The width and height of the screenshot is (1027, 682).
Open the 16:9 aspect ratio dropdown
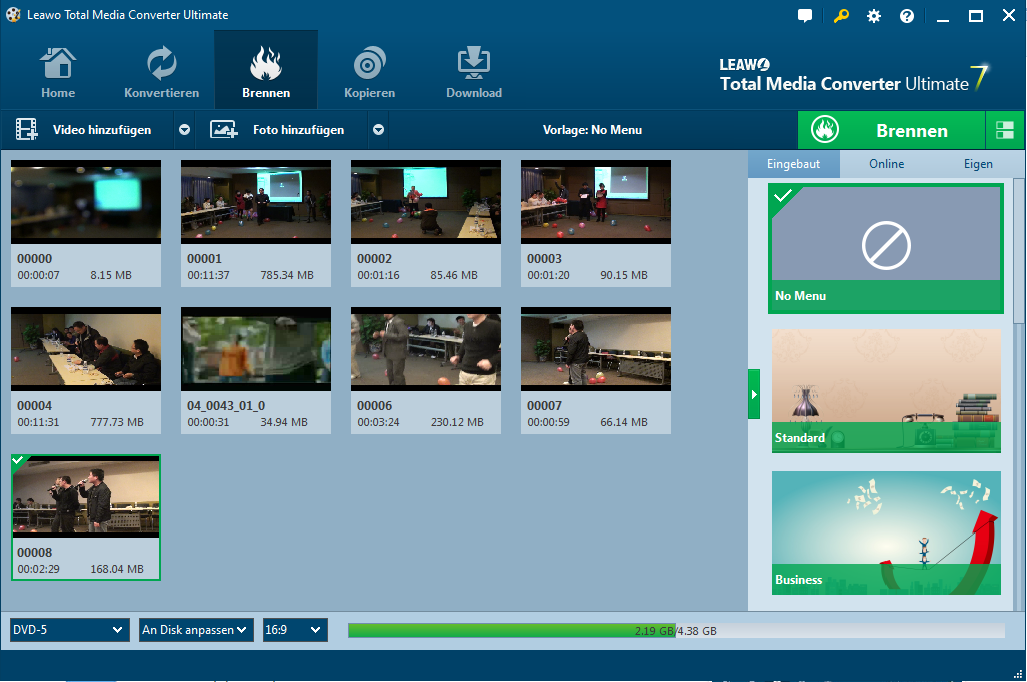click(295, 630)
